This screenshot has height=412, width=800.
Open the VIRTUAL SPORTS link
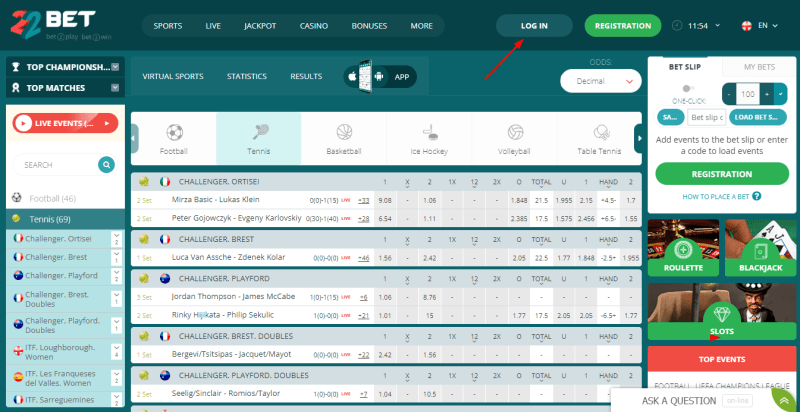click(x=173, y=76)
